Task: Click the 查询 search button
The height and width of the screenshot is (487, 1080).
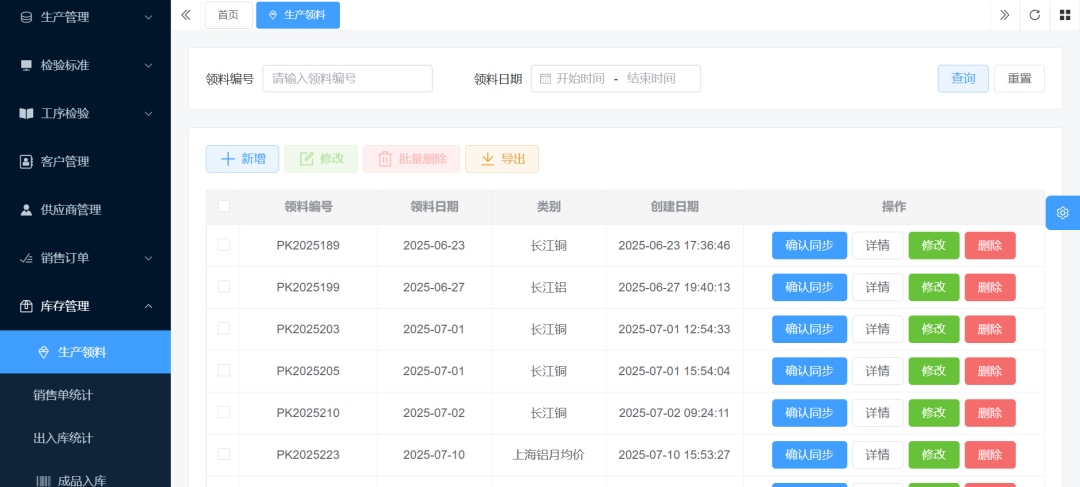Action: [963, 79]
